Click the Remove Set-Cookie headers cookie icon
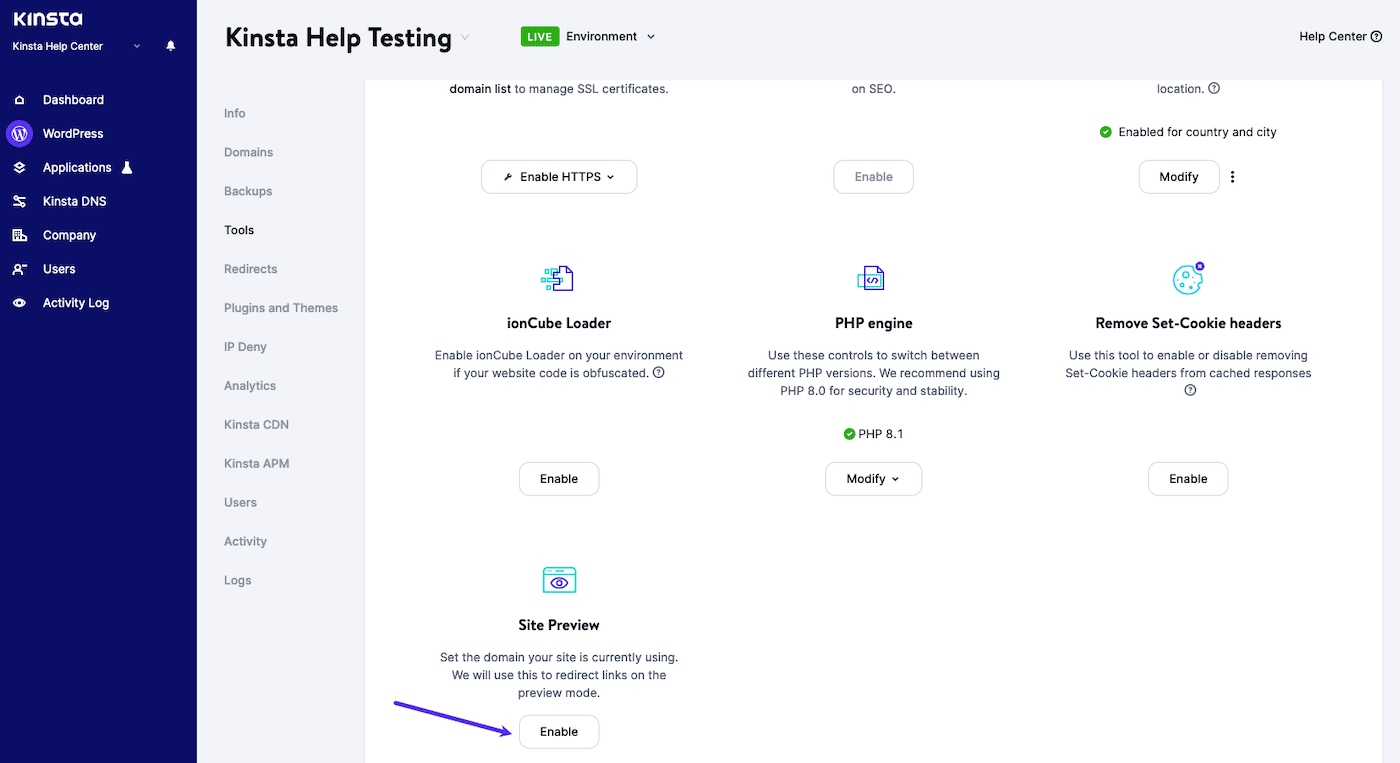 coord(1188,277)
